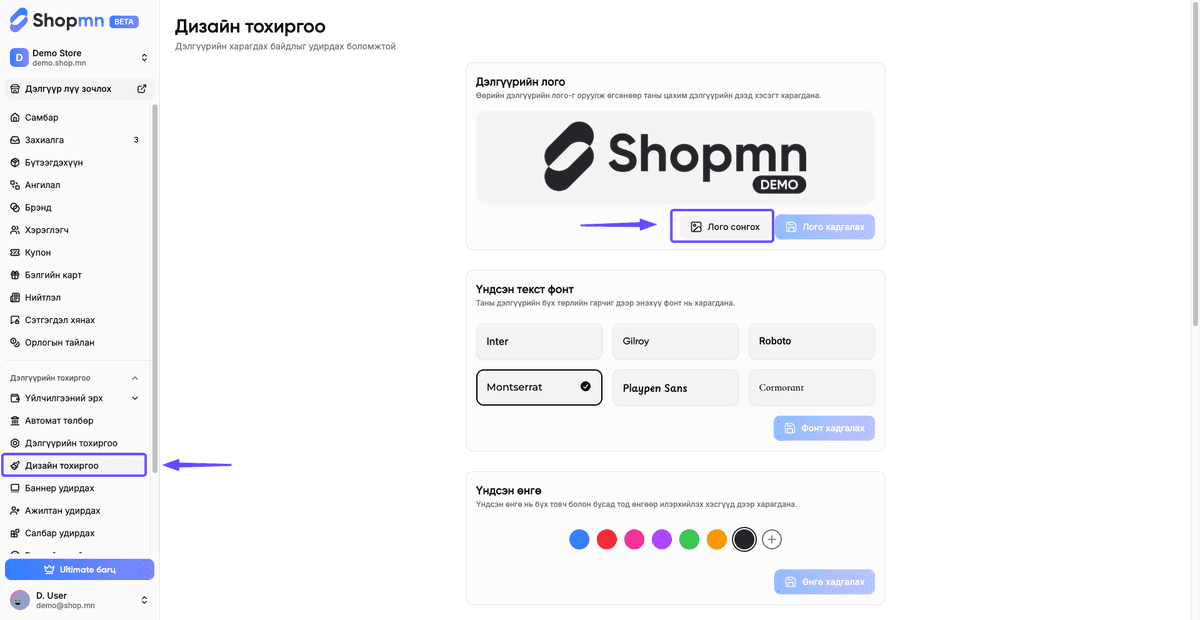Open the D. User account menu
This screenshot has width=1200, height=620.
[x=78, y=600]
